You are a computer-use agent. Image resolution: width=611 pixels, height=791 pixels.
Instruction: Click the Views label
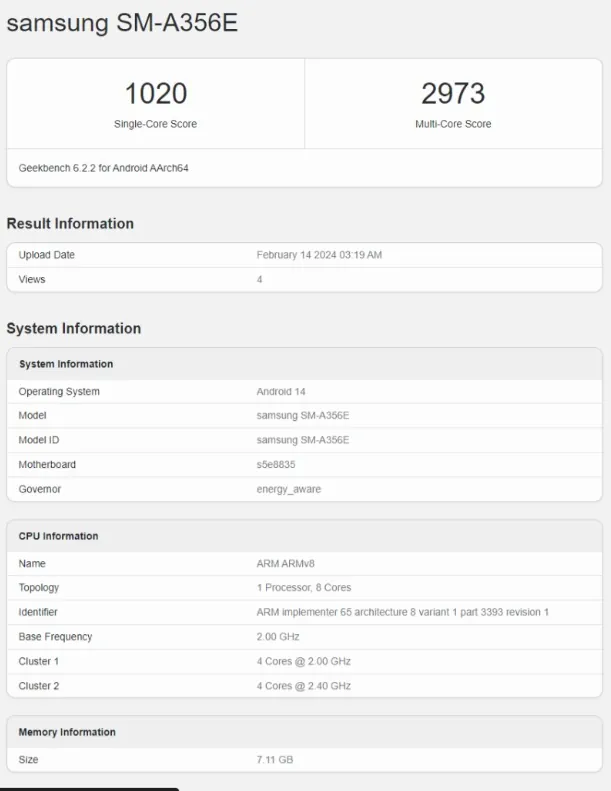32,279
